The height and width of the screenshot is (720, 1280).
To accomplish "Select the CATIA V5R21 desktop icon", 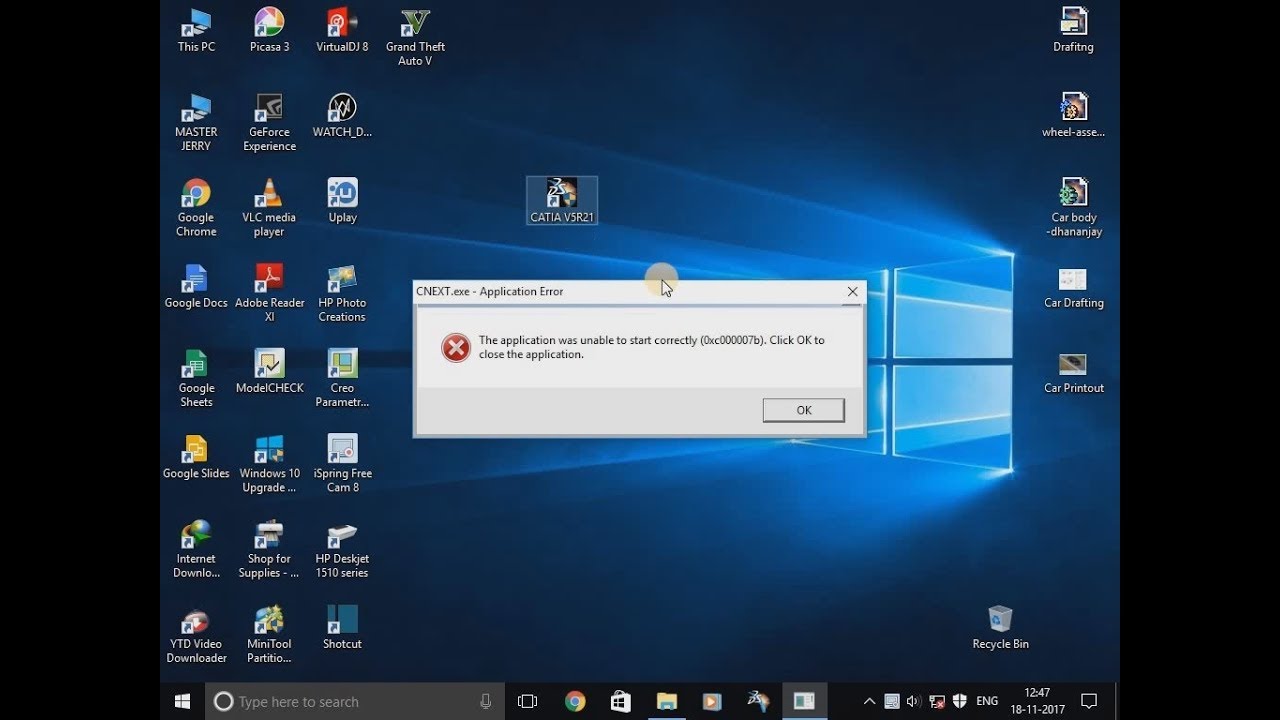I will point(562,201).
